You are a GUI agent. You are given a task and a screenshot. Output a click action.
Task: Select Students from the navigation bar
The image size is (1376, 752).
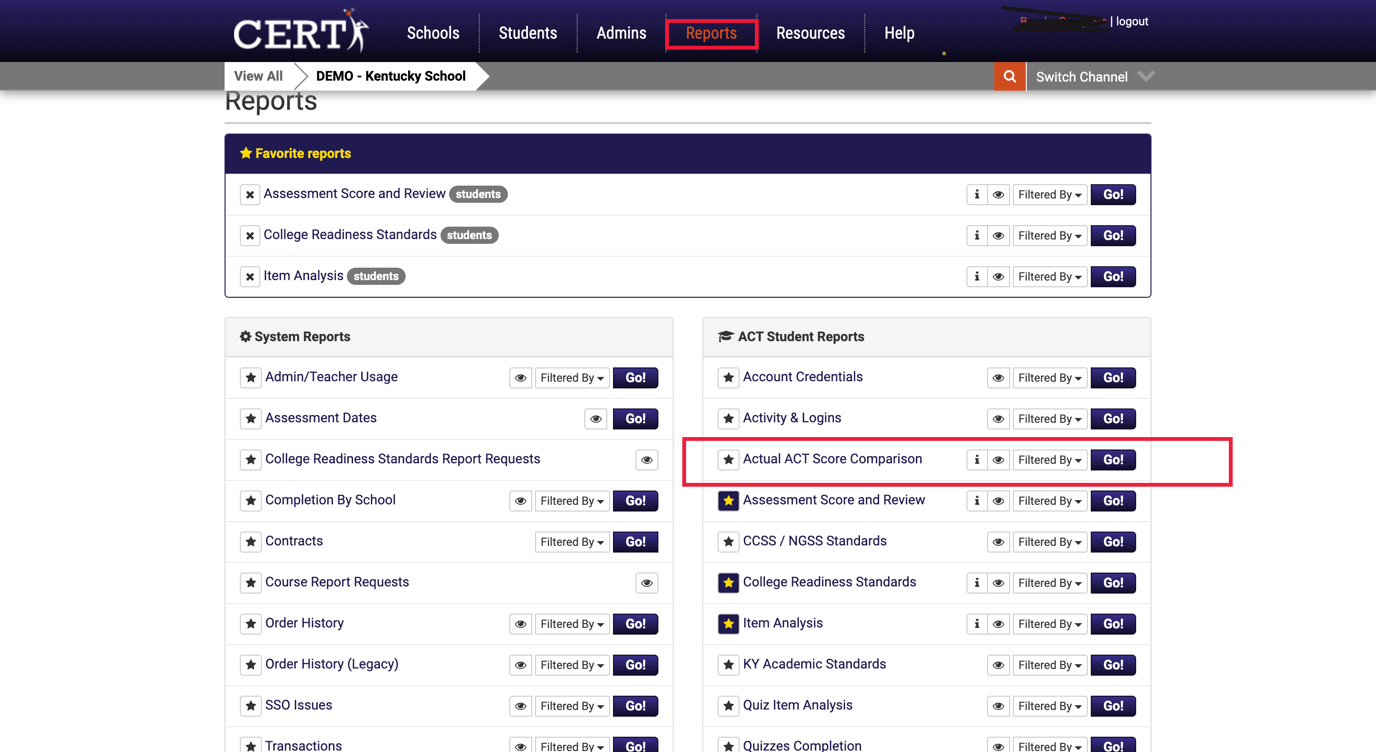[x=527, y=33]
